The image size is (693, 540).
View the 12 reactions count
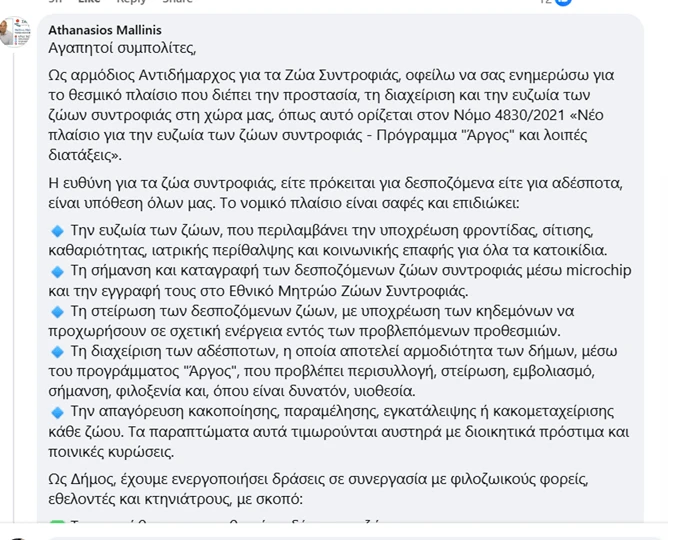point(545,3)
